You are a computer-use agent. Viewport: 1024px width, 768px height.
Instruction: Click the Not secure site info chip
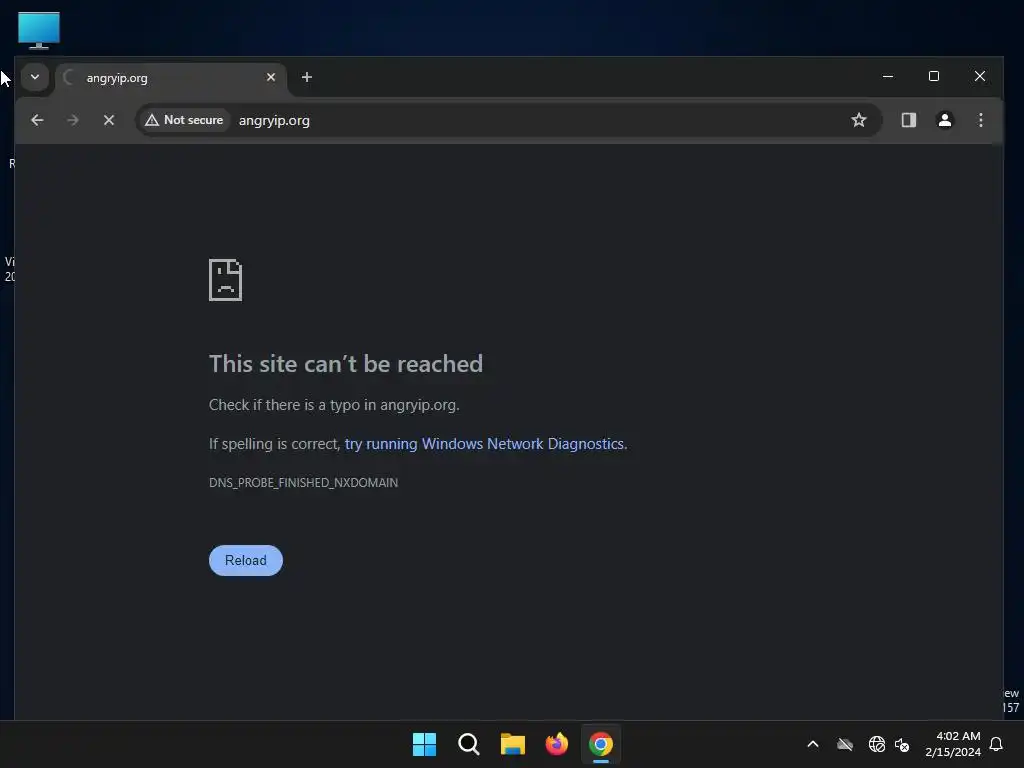tap(185, 120)
